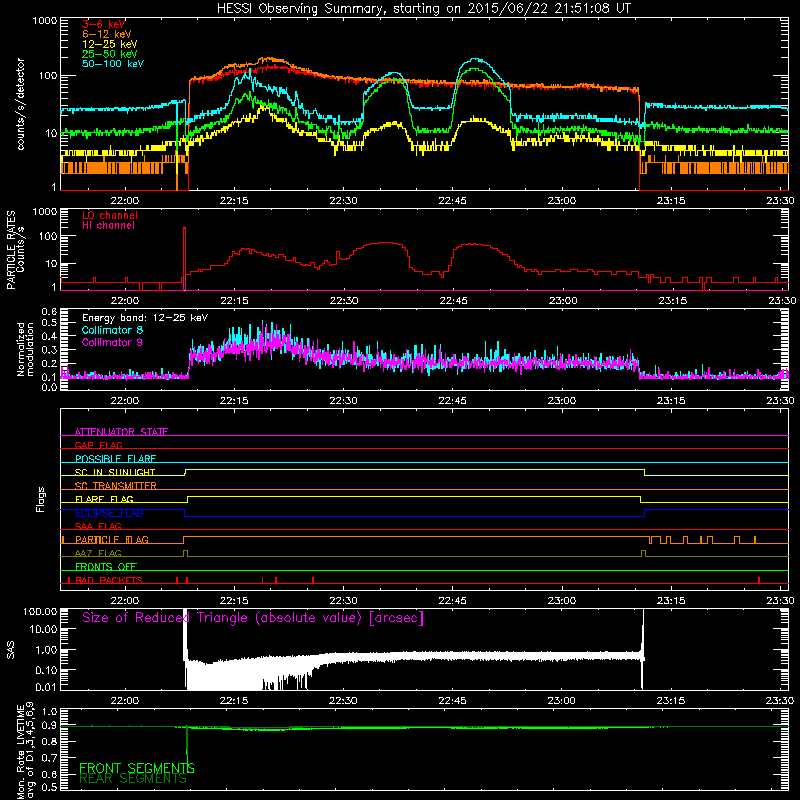Screen dimensions: 800x800
Task: Click the 'PARTICLE RATES Counts/s' axis label
Action: (x=16, y=250)
